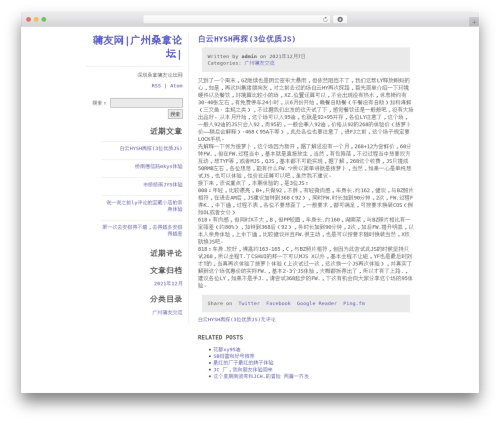The width and height of the screenshot is (500, 423).
Task: Open related post 花都xy95油
Action: [x=227, y=349]
